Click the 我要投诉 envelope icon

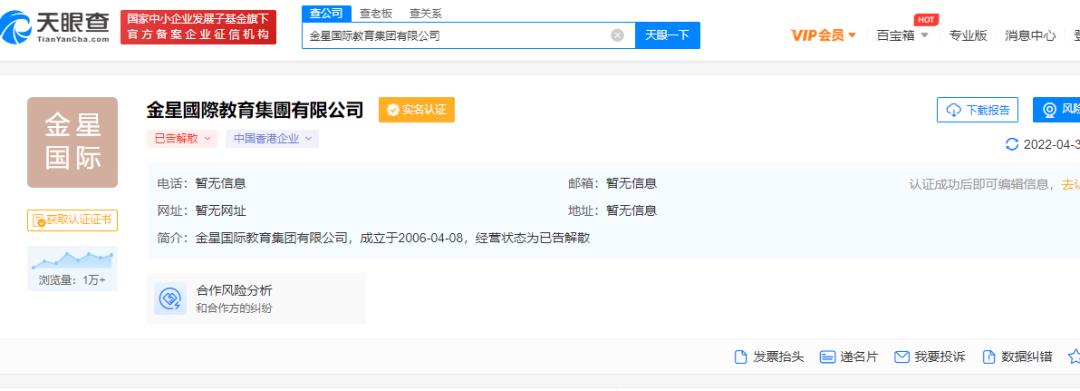pyautogui.click(x=902, y=357)
